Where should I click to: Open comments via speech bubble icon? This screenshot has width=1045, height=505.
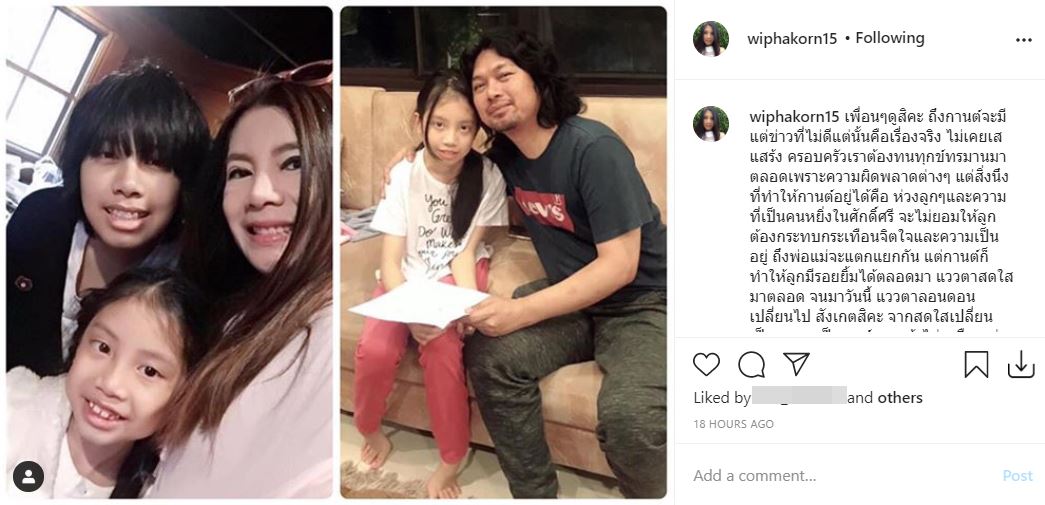[x=751, y=364]
